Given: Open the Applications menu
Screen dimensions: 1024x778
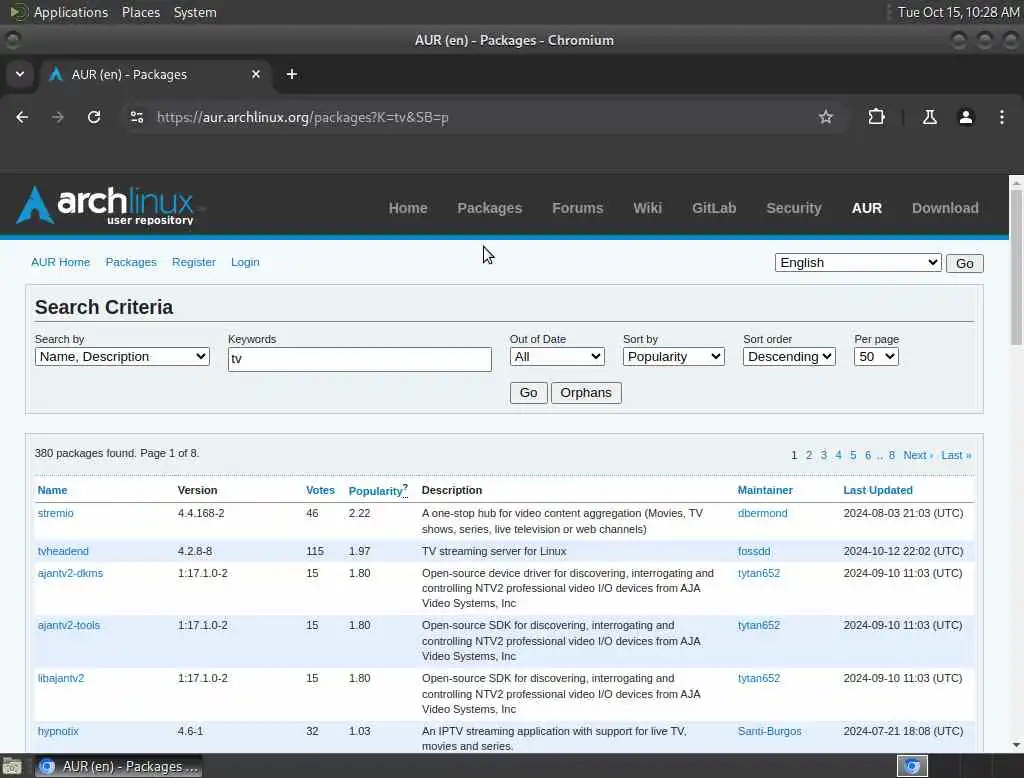Looking at the screenshot, I should [71, 12].
